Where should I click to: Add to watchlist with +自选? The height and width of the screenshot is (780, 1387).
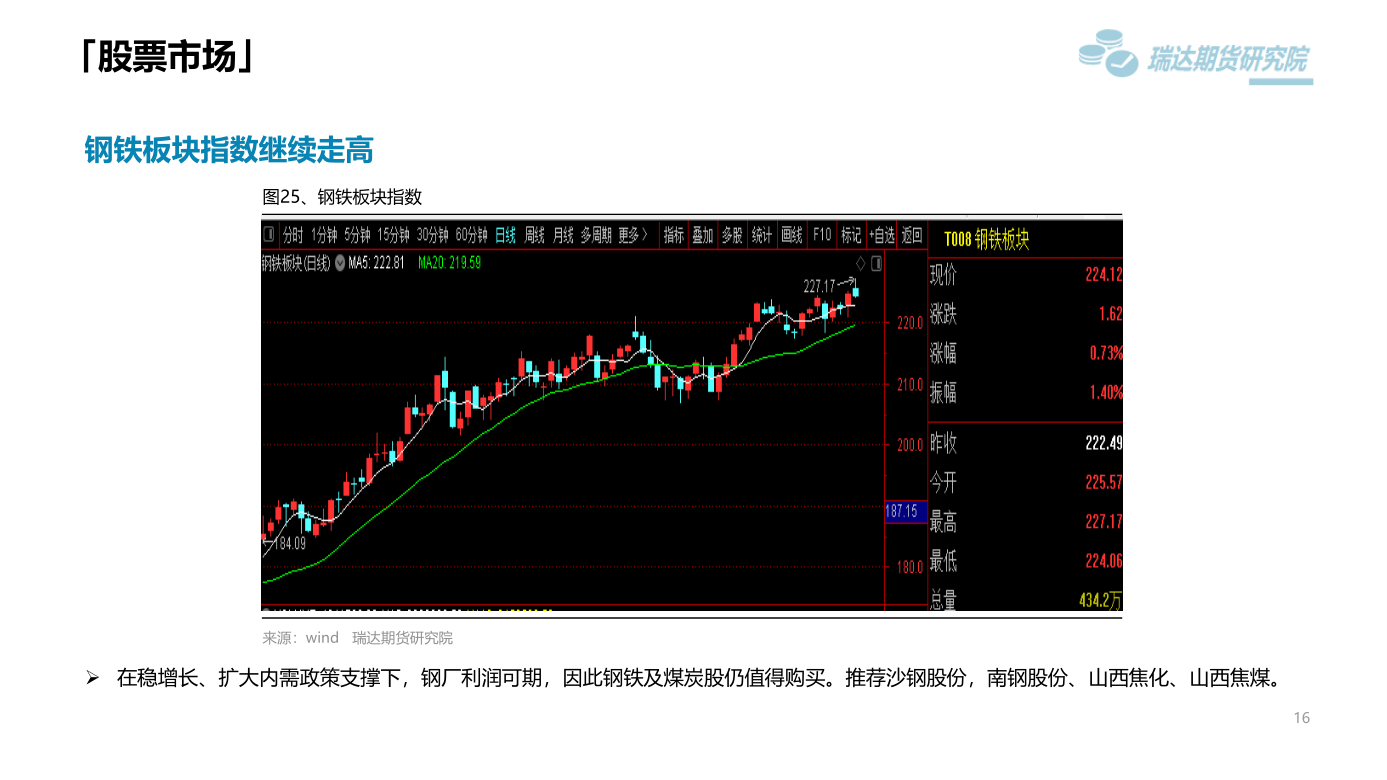pyautogui.click(x=881, y=235)
